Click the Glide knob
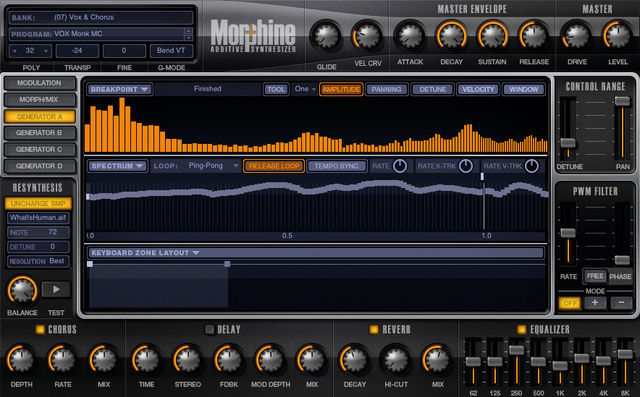 [x=326, y=37]
